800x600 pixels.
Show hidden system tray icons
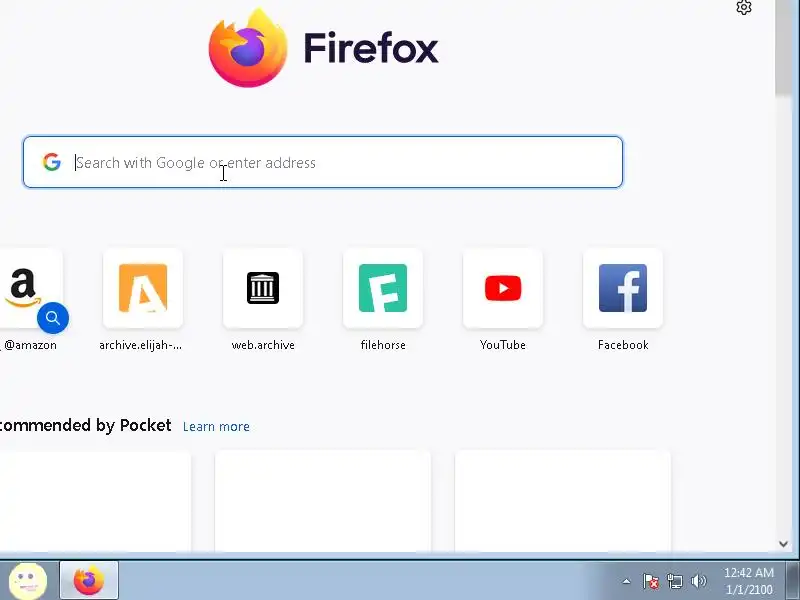click(627, 581)
